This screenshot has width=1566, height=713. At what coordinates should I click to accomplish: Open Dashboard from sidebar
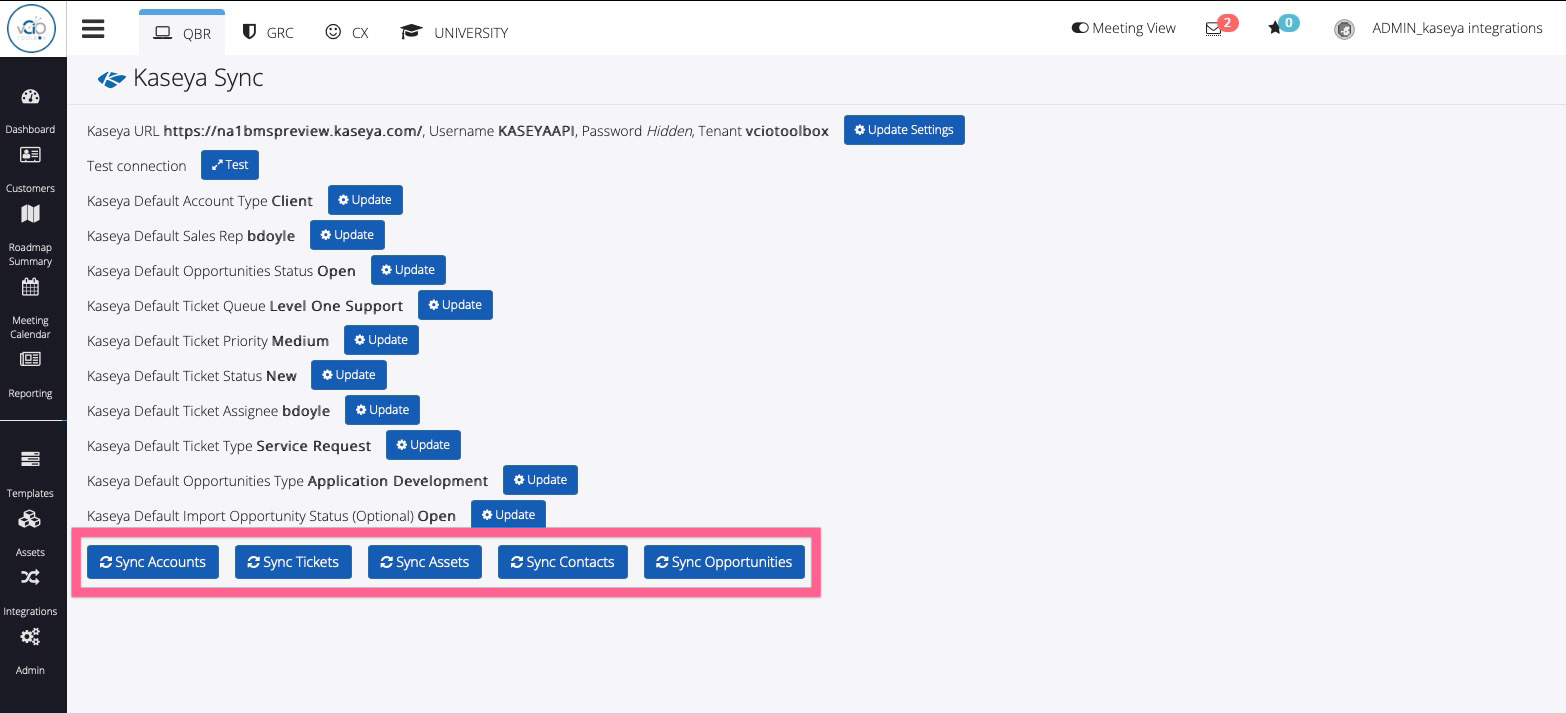click(30, 111)
